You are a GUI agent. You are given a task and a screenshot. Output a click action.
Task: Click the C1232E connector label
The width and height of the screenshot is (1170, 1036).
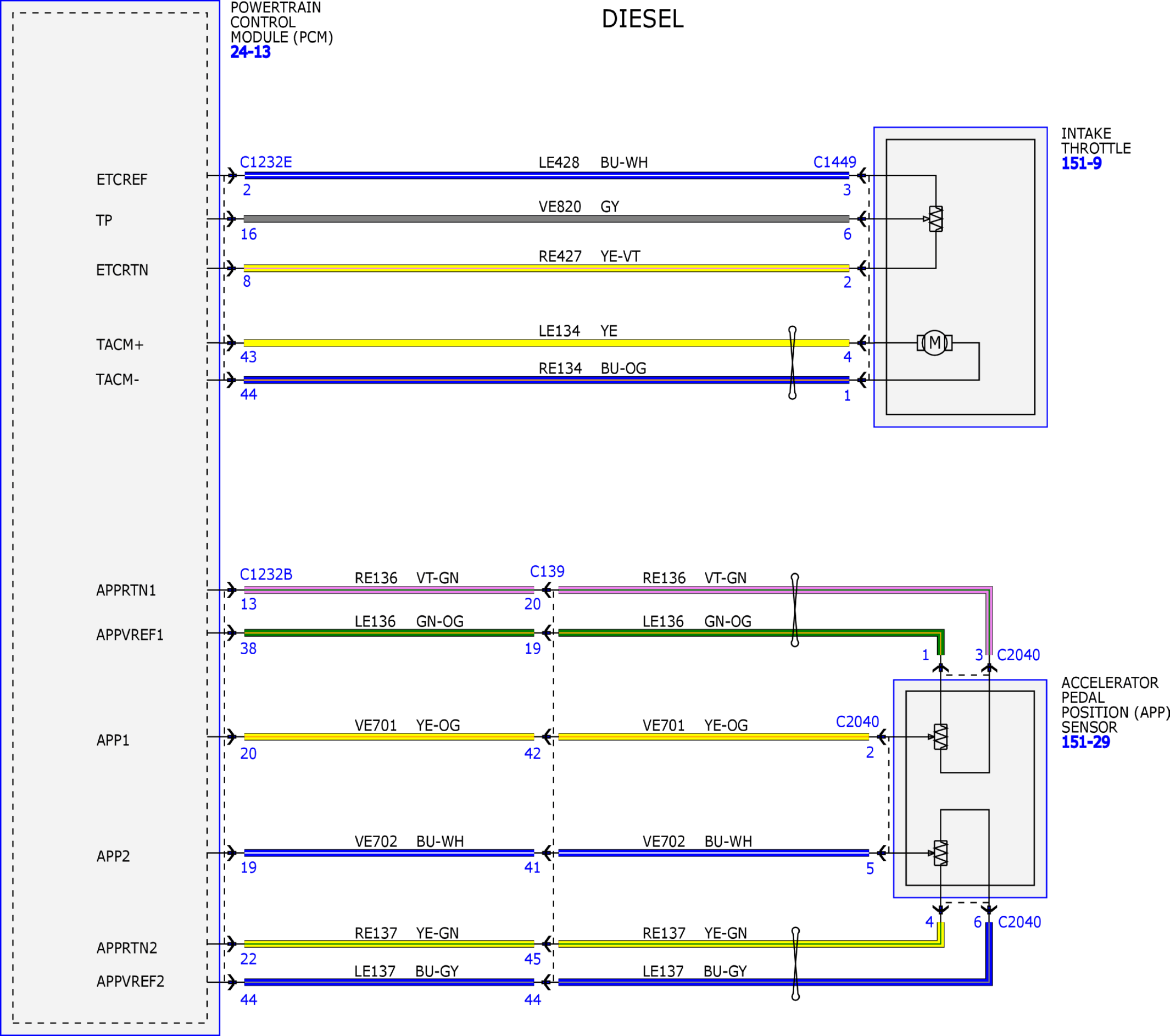[x=266, y=162]
